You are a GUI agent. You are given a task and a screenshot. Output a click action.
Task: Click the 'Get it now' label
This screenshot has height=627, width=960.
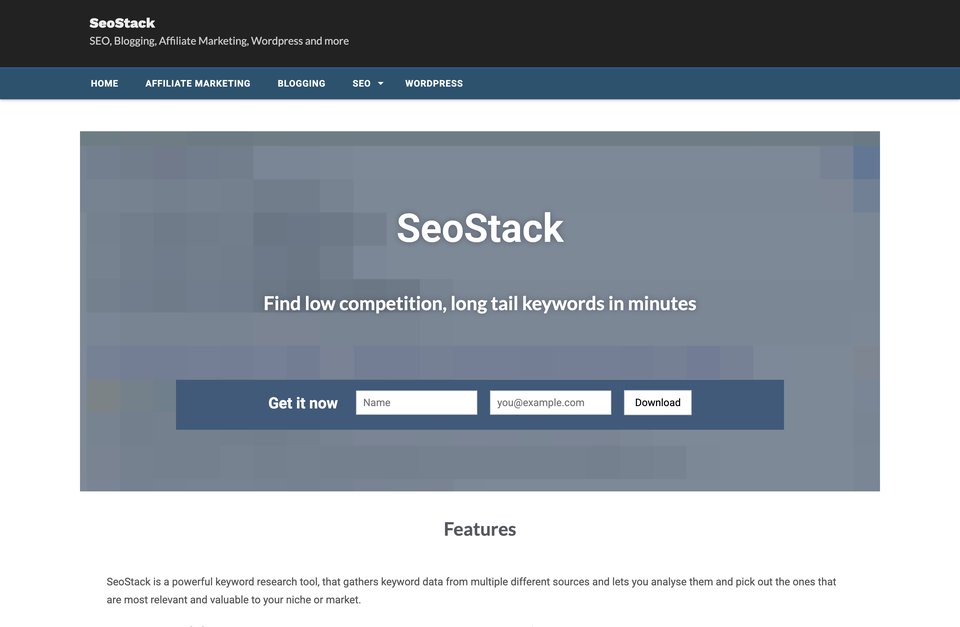pyautogui.click(x=303, y=403)
